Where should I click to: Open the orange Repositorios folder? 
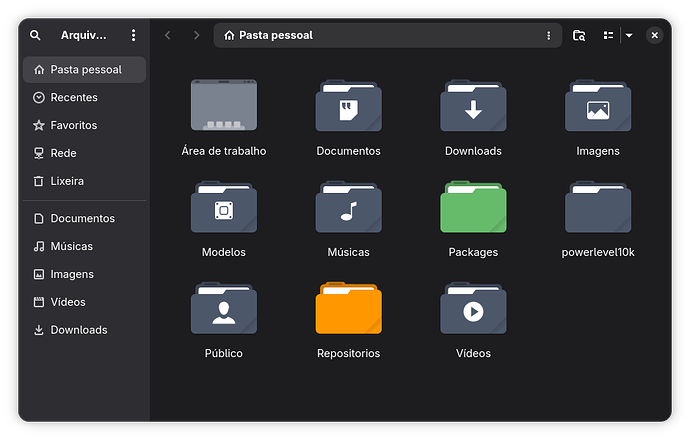pyautogui.click(x=348, y=309)
